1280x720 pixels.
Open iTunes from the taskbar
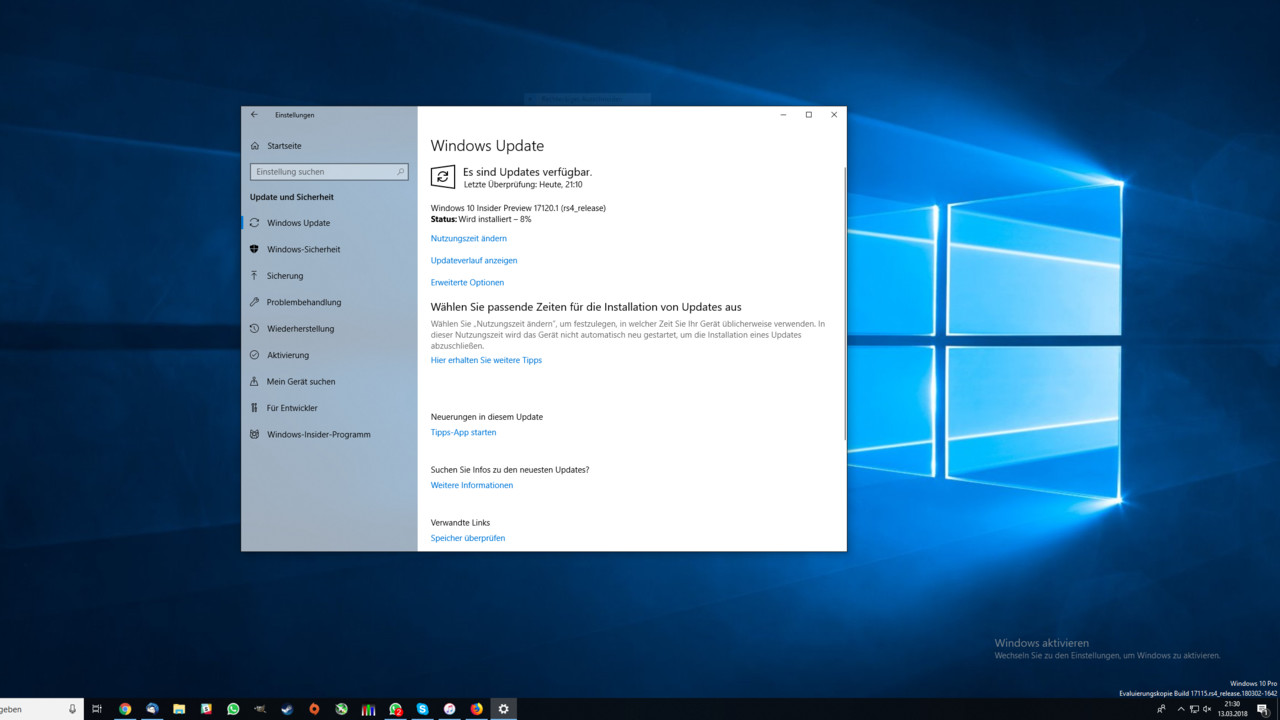[449, 709]
